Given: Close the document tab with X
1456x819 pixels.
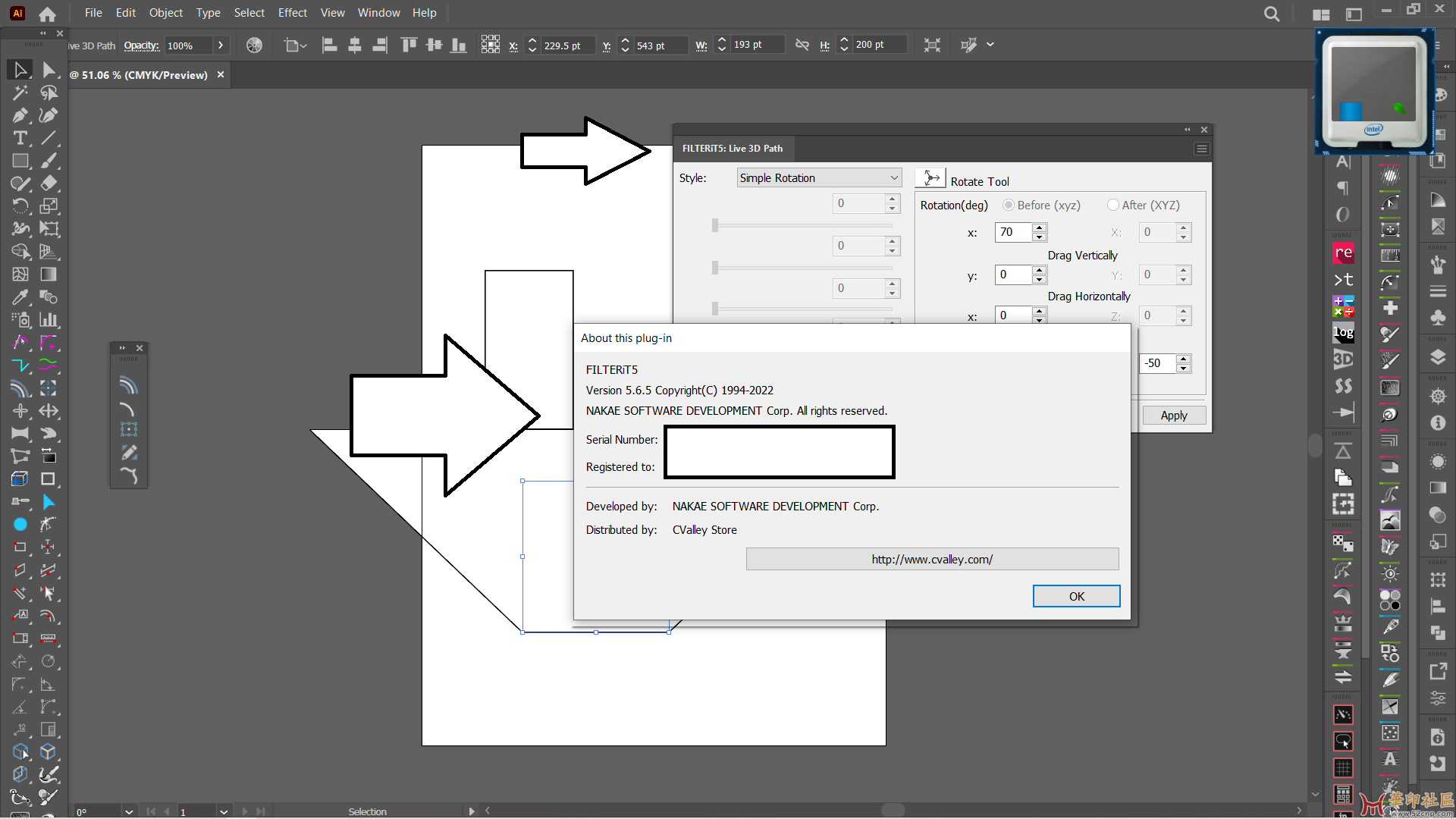Looking at the screenshot, I should [221, 74].
